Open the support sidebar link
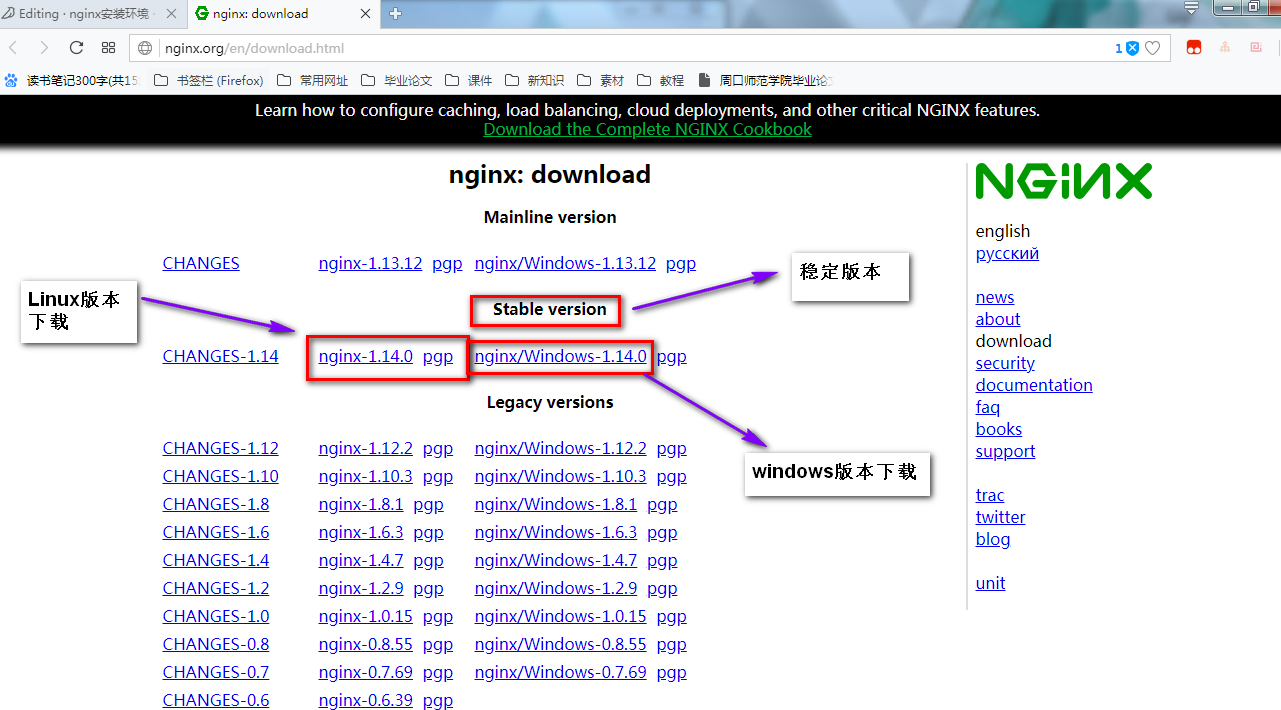The image size is (1281, 710). point(1005,451)
